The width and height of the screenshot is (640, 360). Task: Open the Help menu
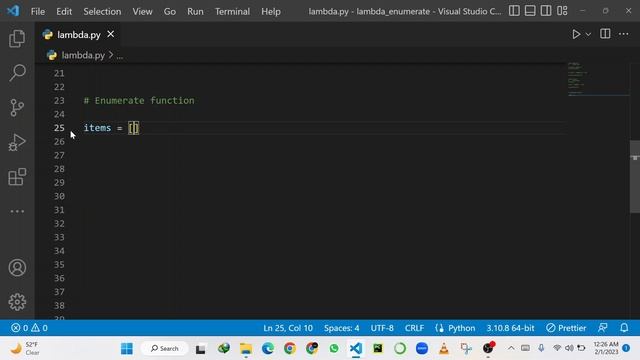[x=271, y=11]
